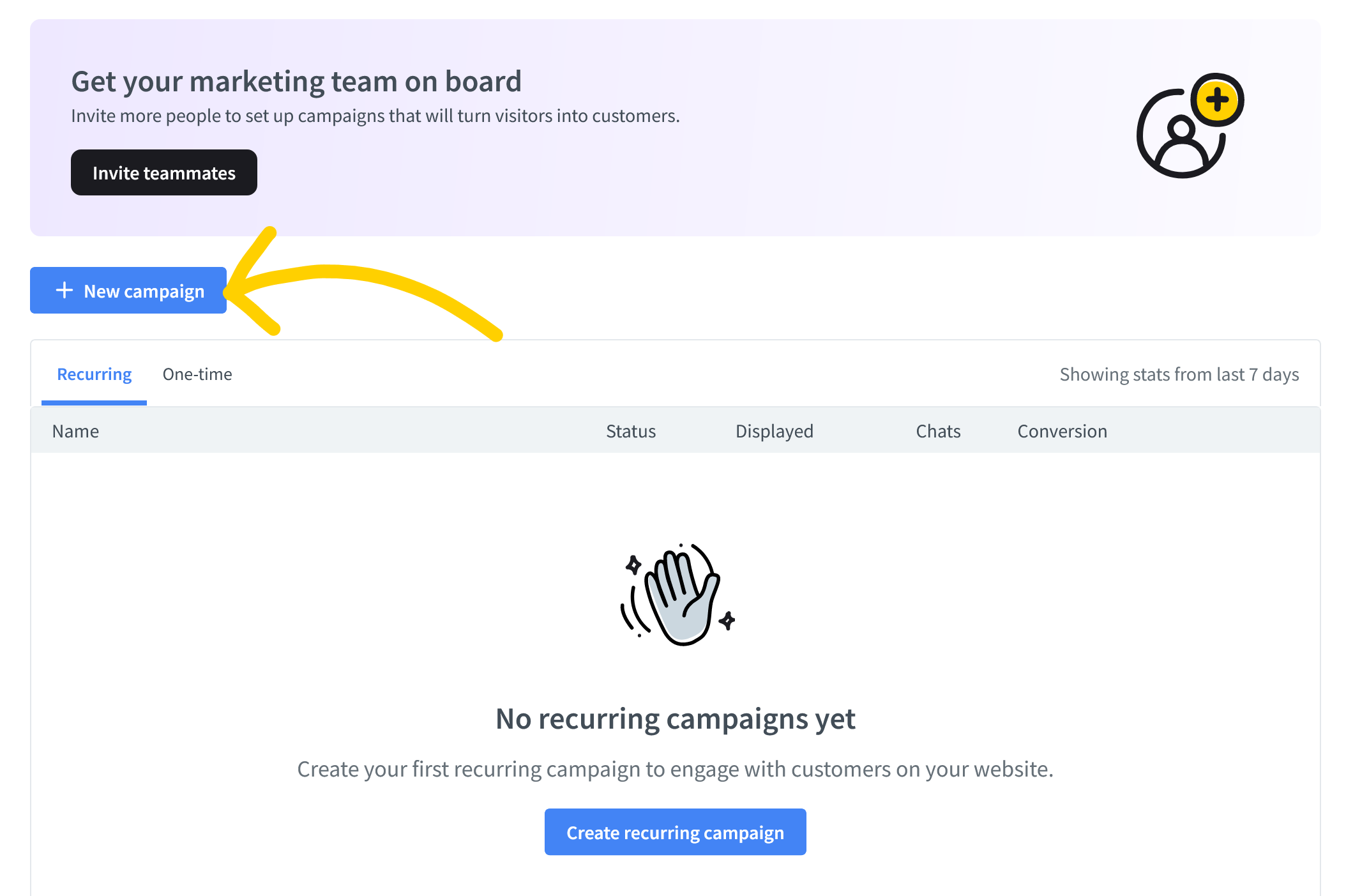1346x896 pixels.
Task: Click the 'Create your first recurring campaign' text
Action: (x=675, y=769)
